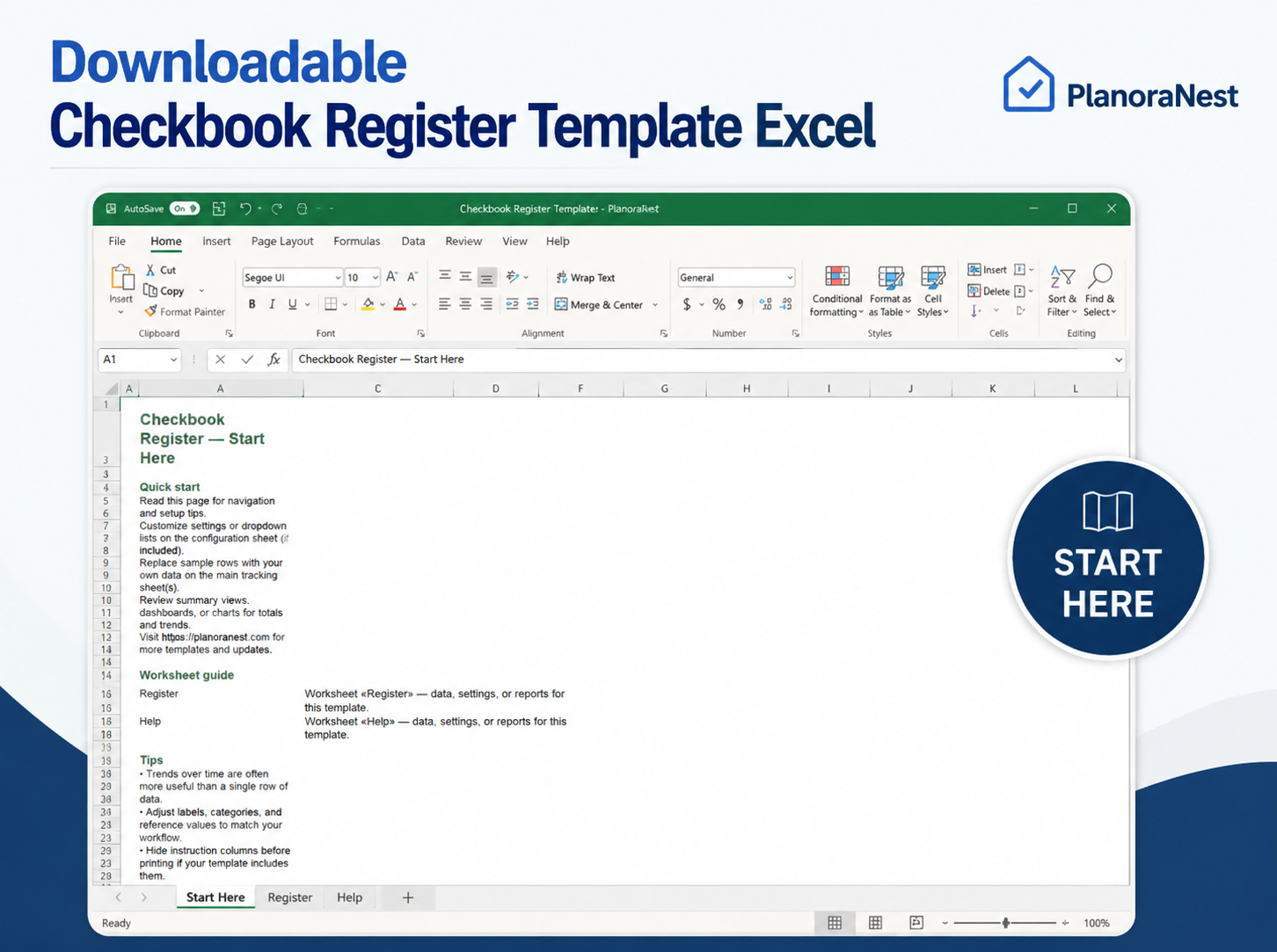
Task: Open the General number format dropdown
Action: [x=790, y=278]
